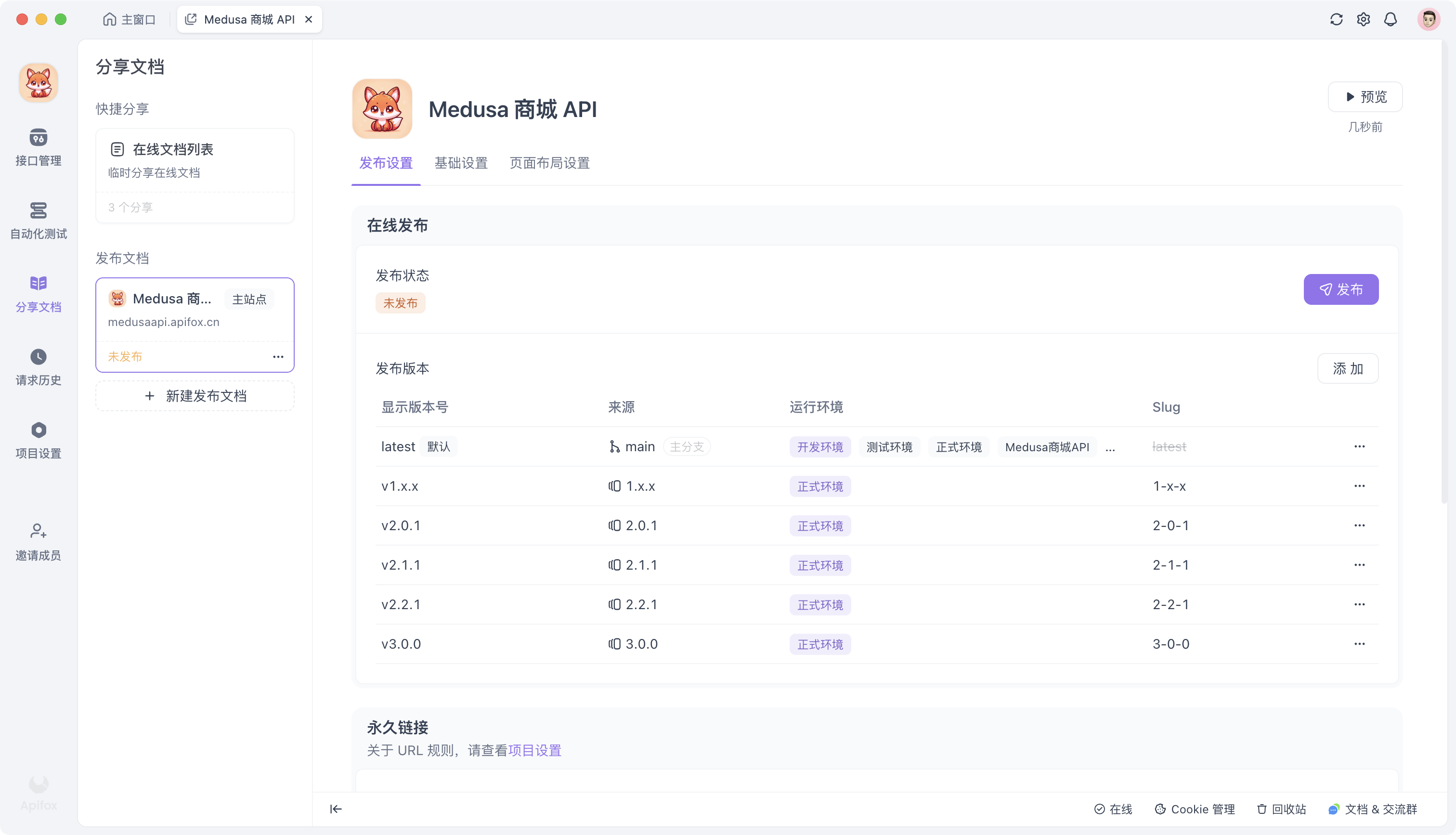Click the notification bell icon
The height and width of the screenshot is (835, 1456).
1391,19
